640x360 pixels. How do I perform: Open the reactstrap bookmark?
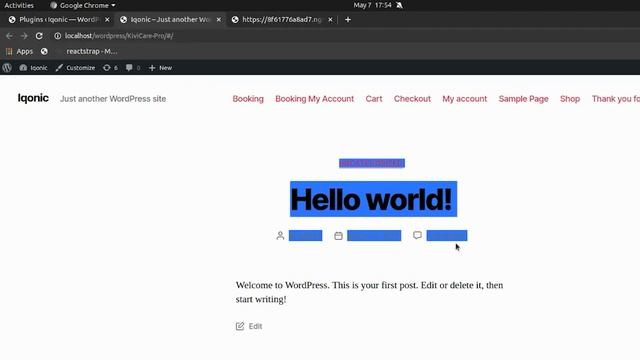click(x=91, y=51)
